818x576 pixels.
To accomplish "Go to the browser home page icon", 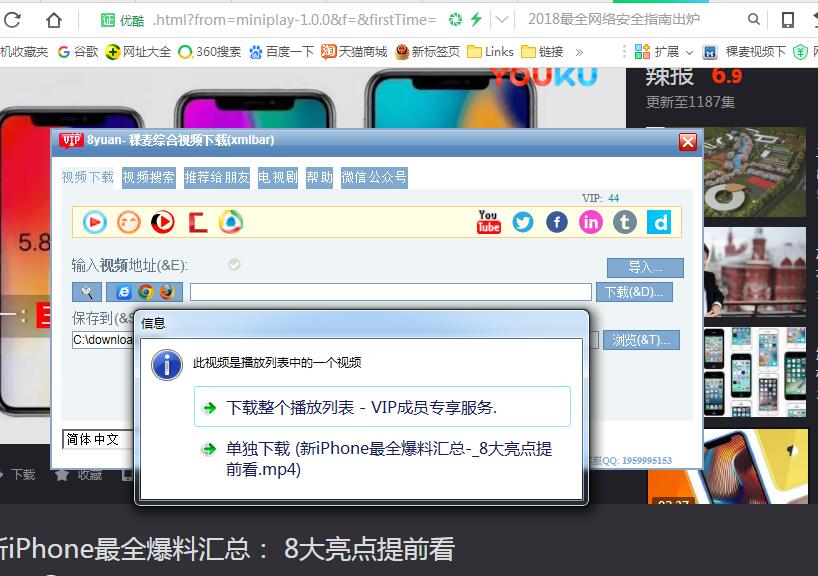I will pyautogui.click(x=54, y=20).
